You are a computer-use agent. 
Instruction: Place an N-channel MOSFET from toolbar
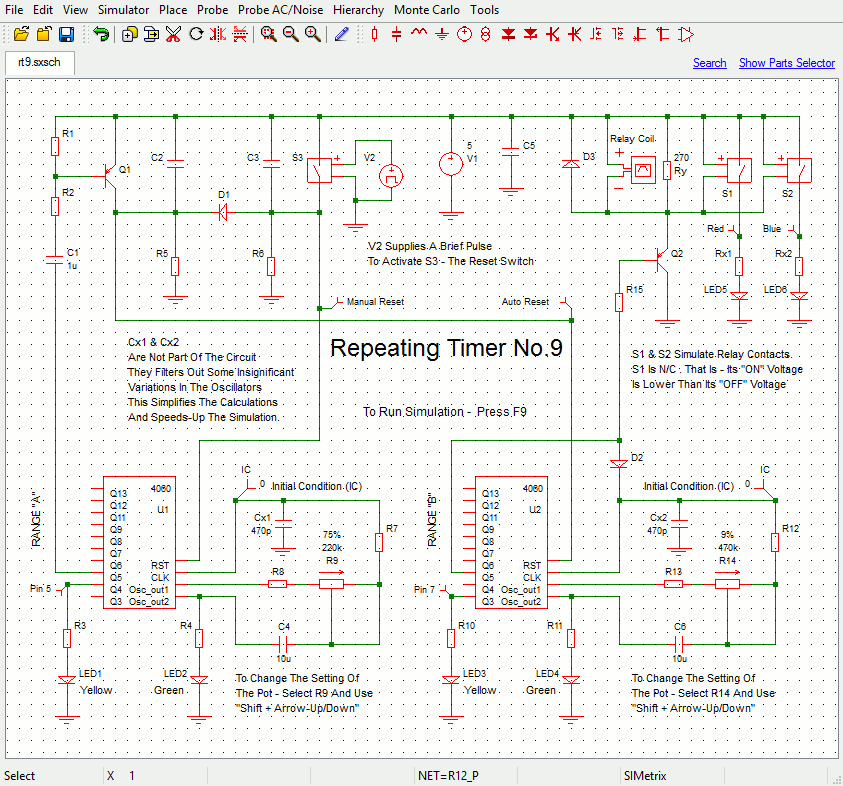596,34
